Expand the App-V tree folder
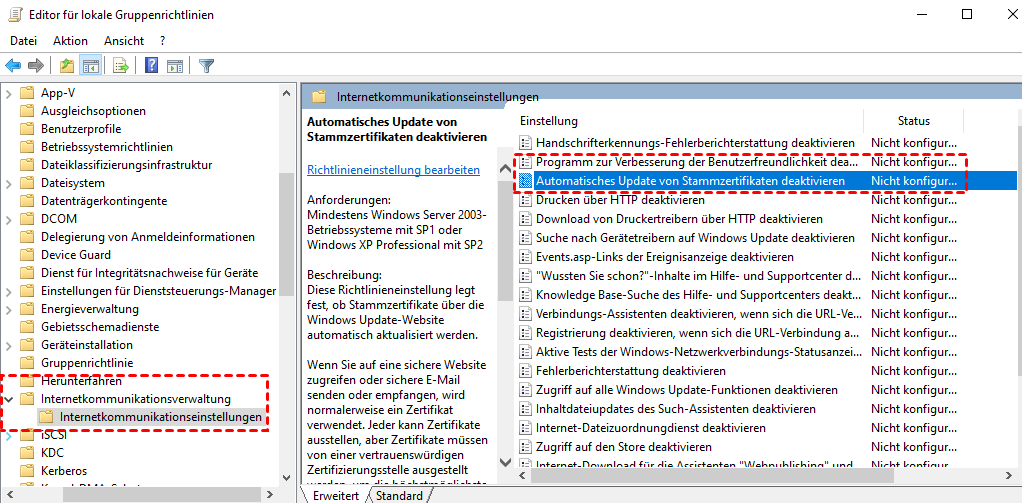This screenshot has width=1022, height=503. (x=9, y=93)
